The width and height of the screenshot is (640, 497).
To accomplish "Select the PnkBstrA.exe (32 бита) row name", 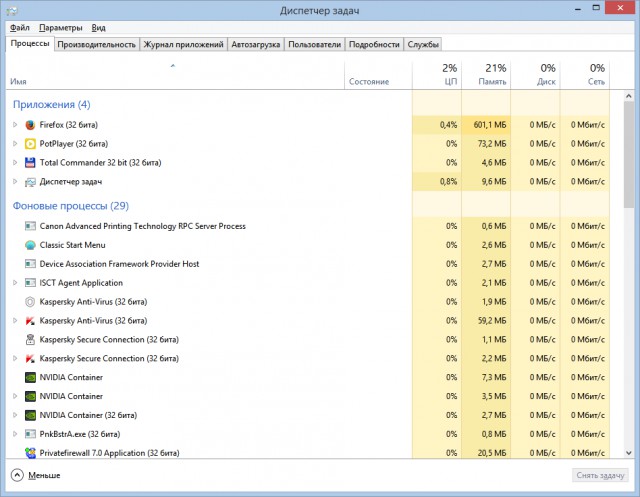I will click(x=80, y=434).
